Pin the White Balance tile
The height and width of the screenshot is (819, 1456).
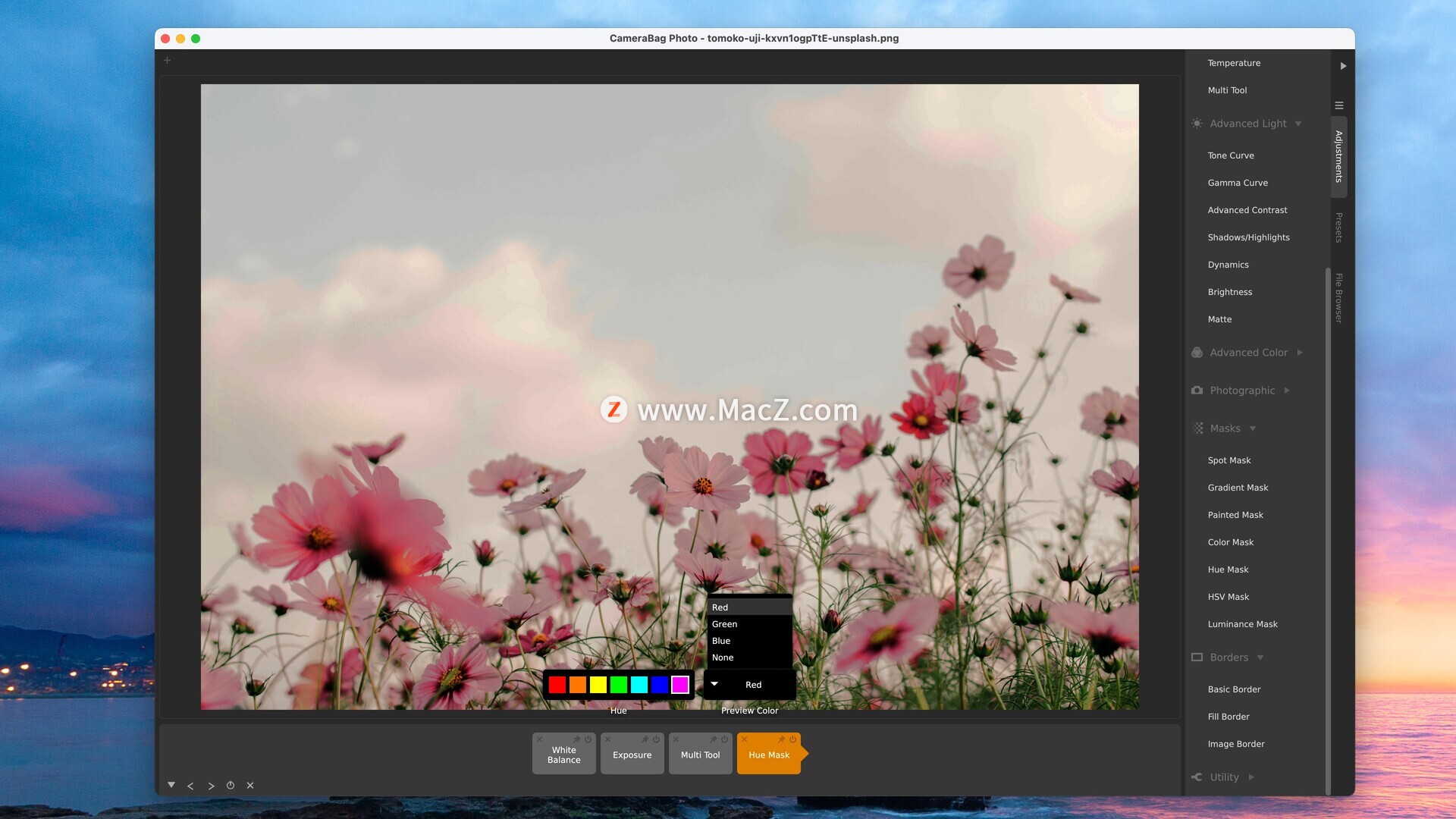click(576, 739)
